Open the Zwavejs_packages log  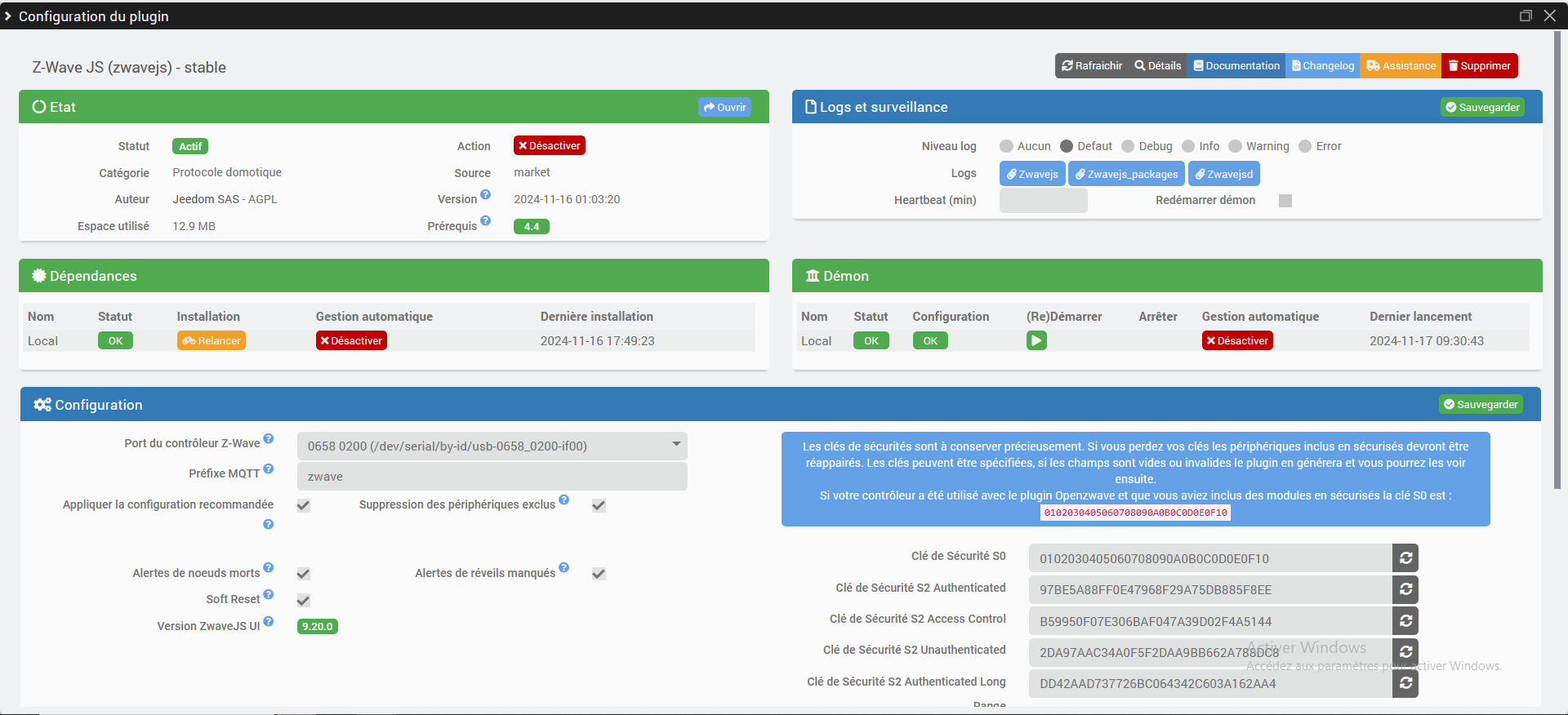coord(1126,174)
